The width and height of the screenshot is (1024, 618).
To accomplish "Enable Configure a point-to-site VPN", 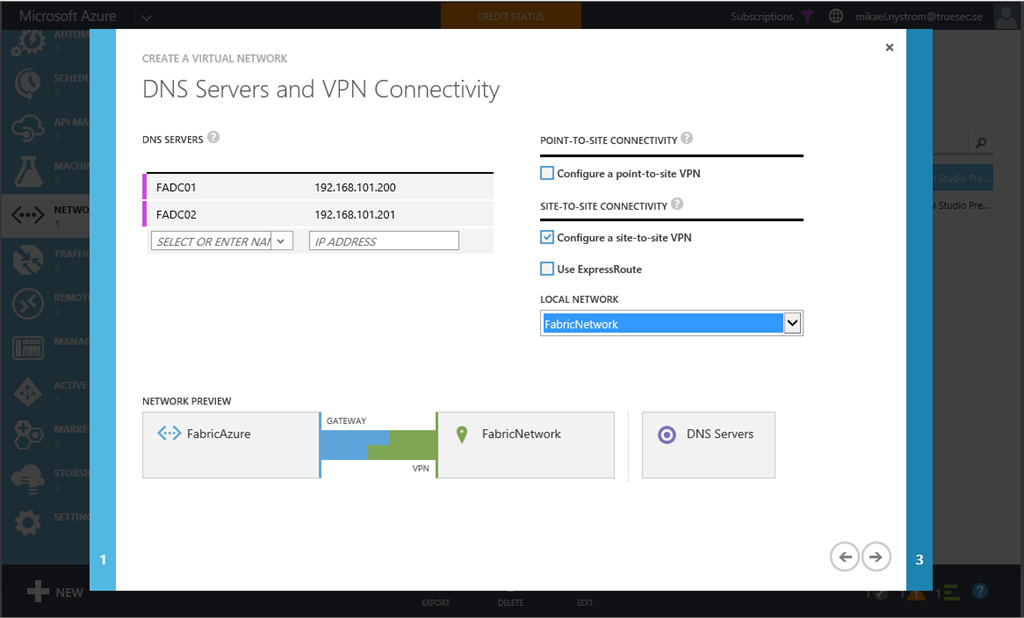I will tap(547, 173).
